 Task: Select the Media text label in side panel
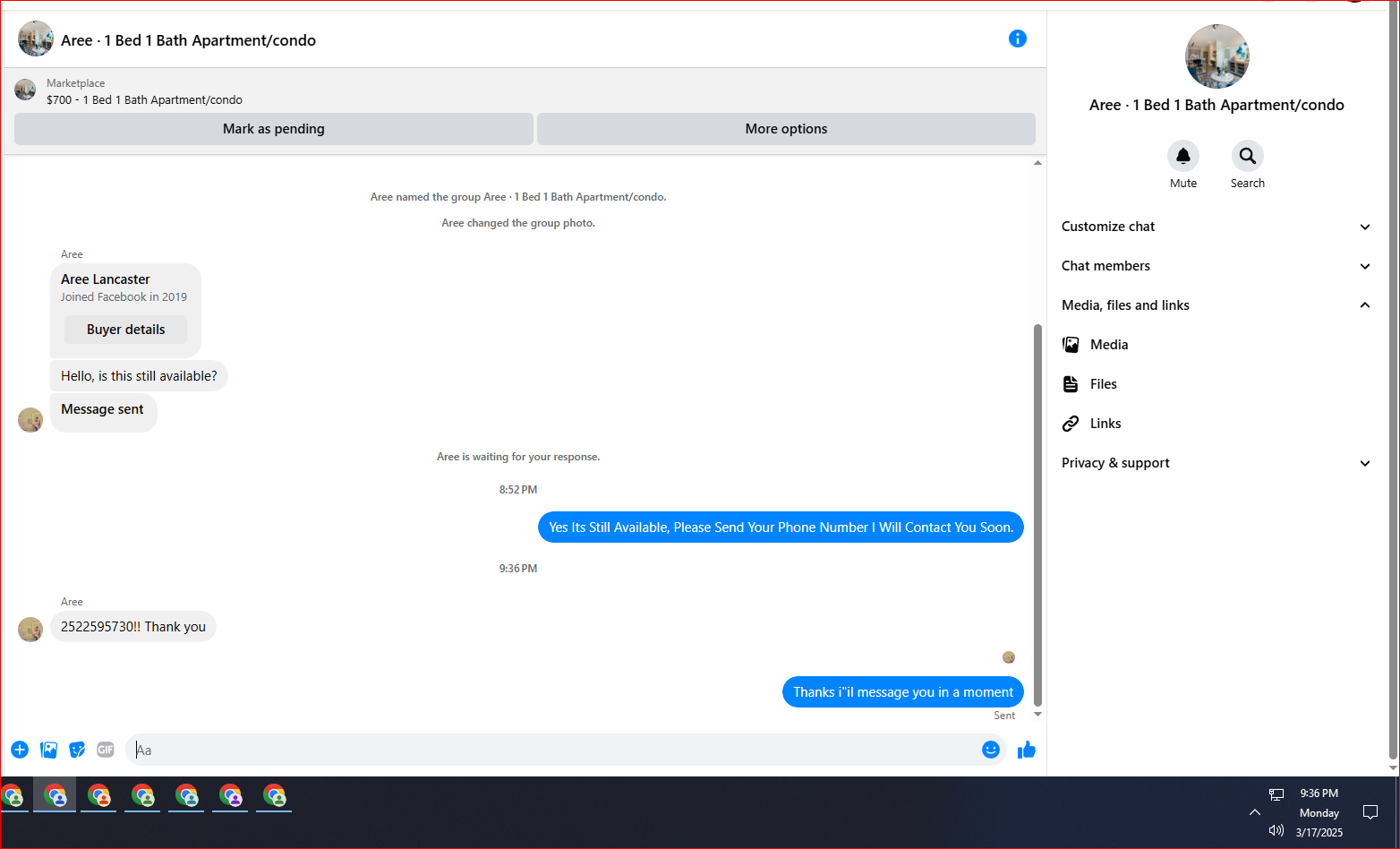pos(1109,345)
